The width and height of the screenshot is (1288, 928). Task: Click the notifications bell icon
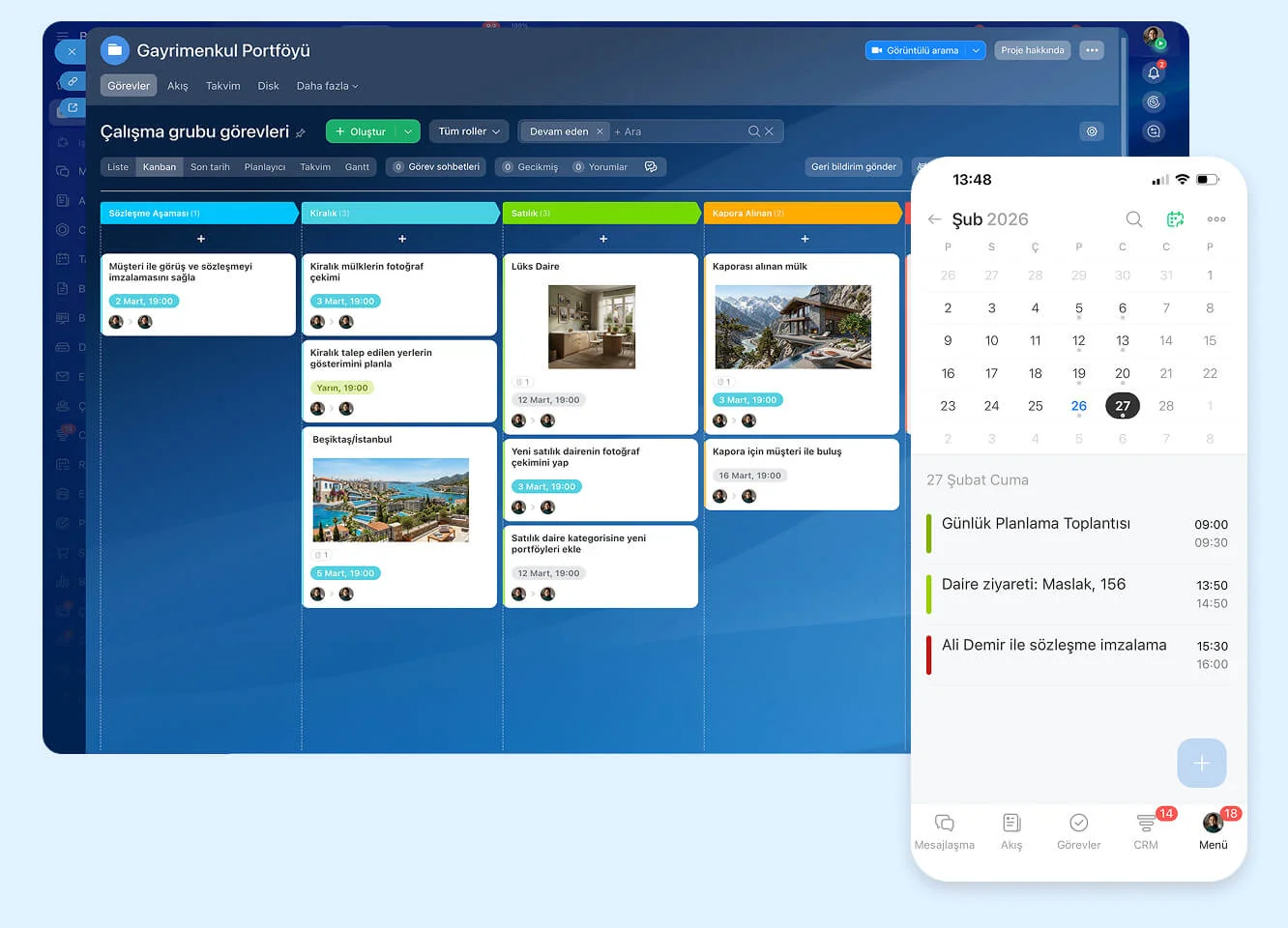(1153, 72)
